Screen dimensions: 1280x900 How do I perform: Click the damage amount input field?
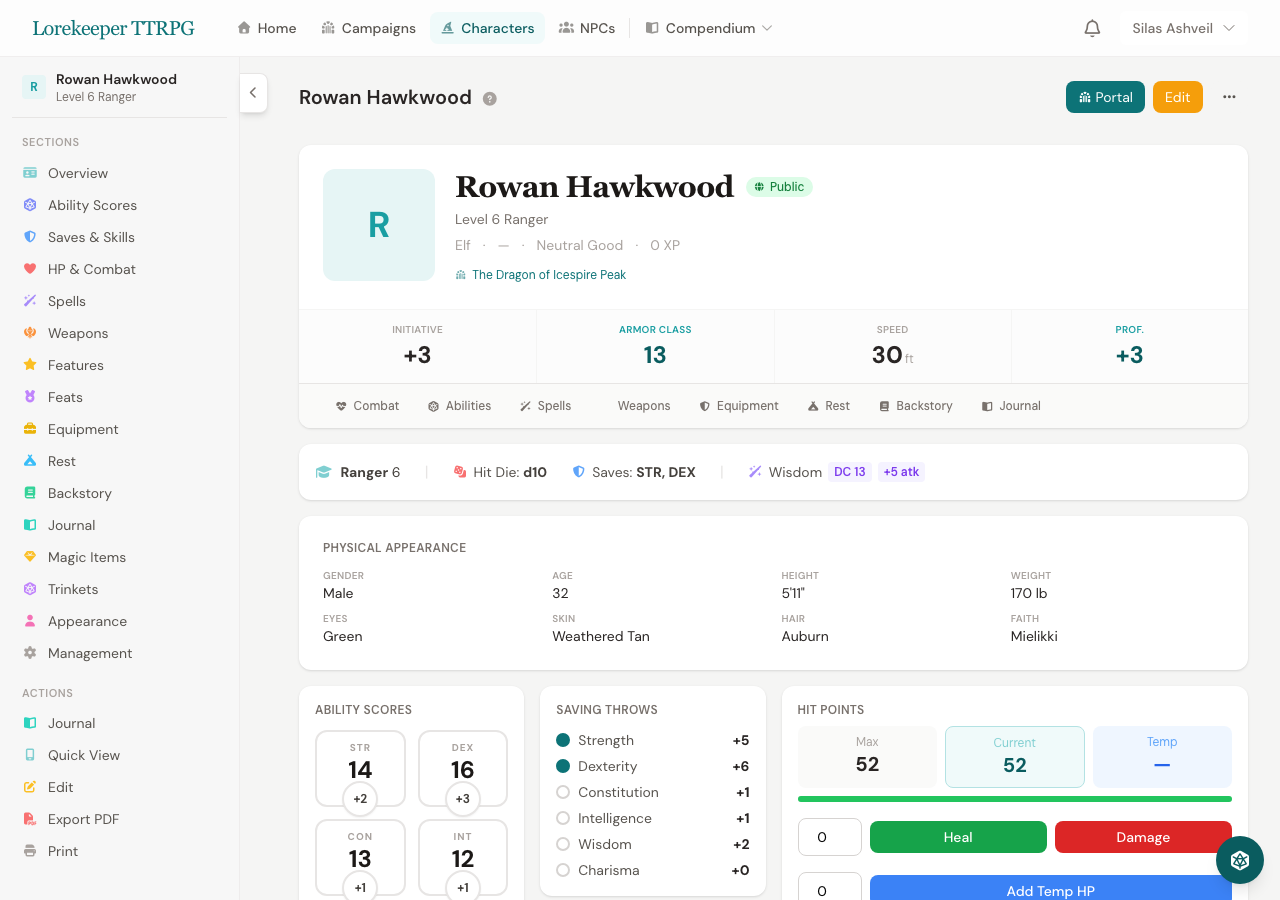click(x=829, y=837)
